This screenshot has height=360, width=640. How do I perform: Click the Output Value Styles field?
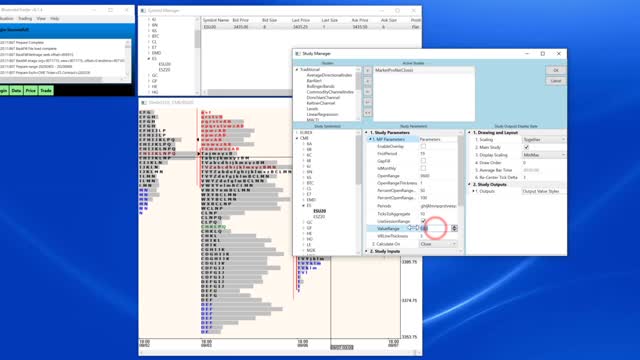pyautogui.click(x=544, y=191)
